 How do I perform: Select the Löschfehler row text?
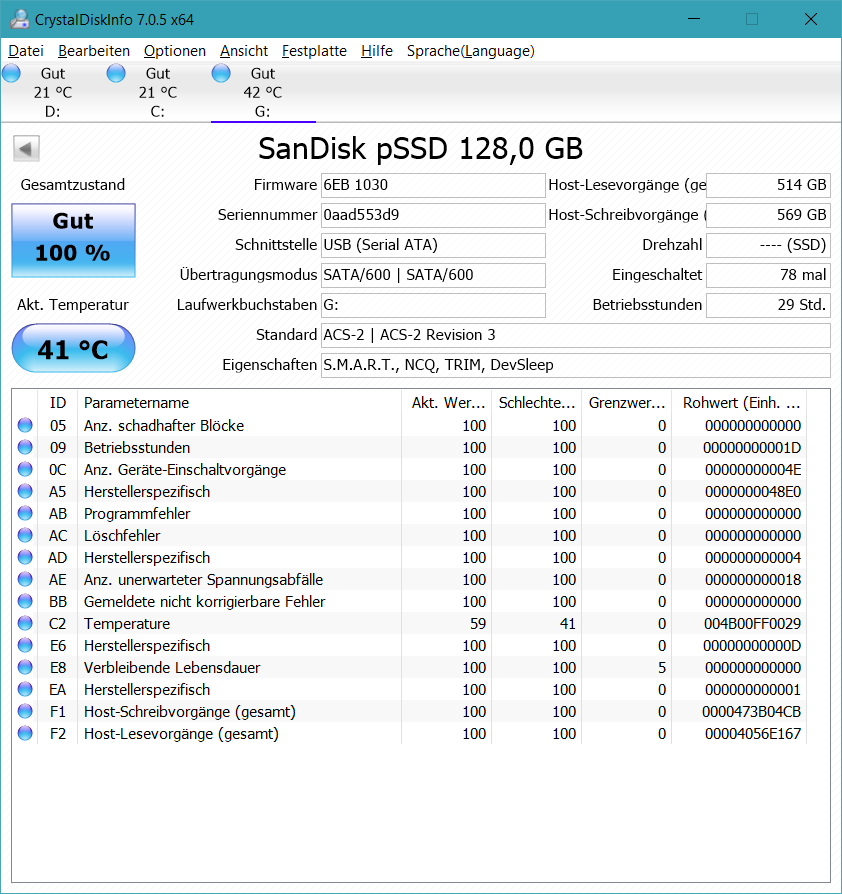(x=122, y=535)
